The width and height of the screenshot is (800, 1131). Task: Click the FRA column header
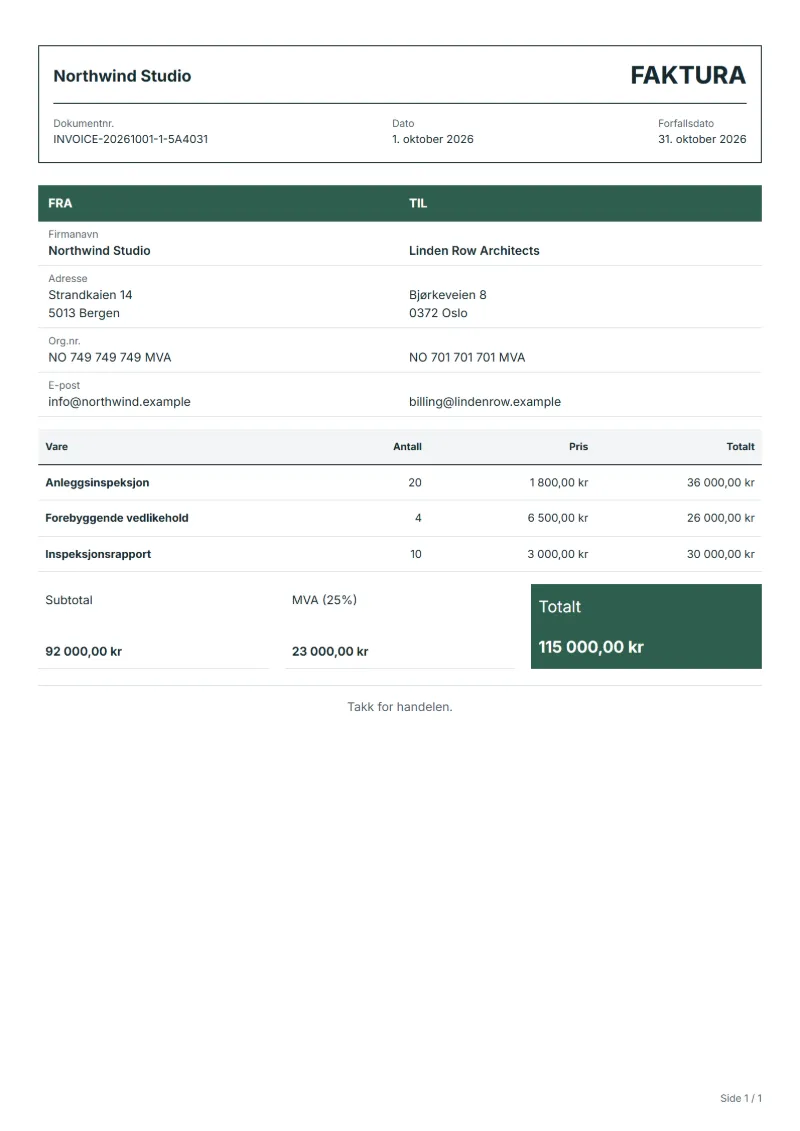(x=60, y=203)
